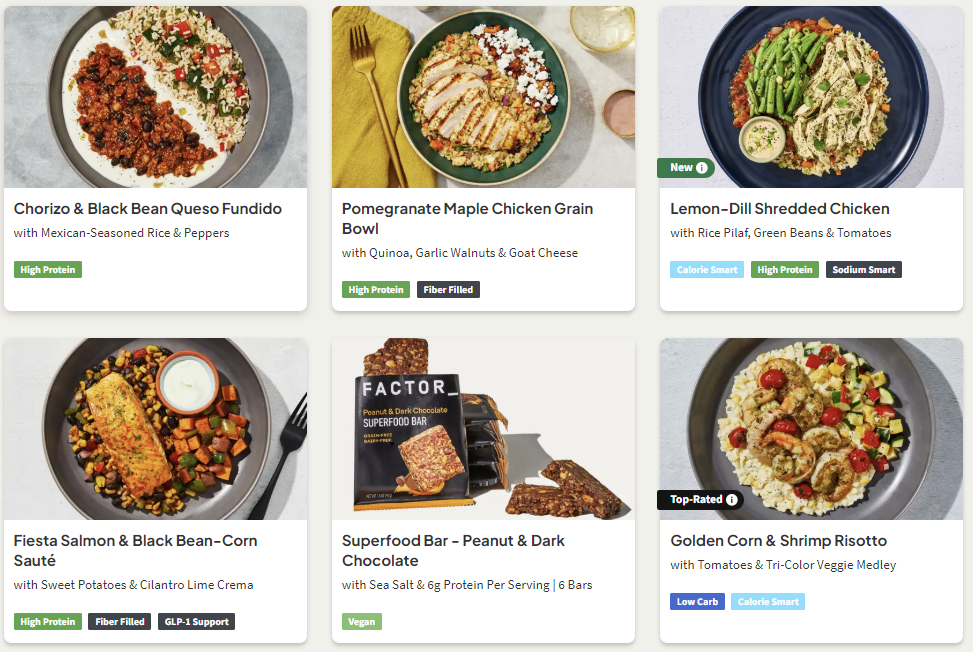Open Fiesta Salmon meal image
Viewport: 973px width, 652px height.
coord(155,429)
